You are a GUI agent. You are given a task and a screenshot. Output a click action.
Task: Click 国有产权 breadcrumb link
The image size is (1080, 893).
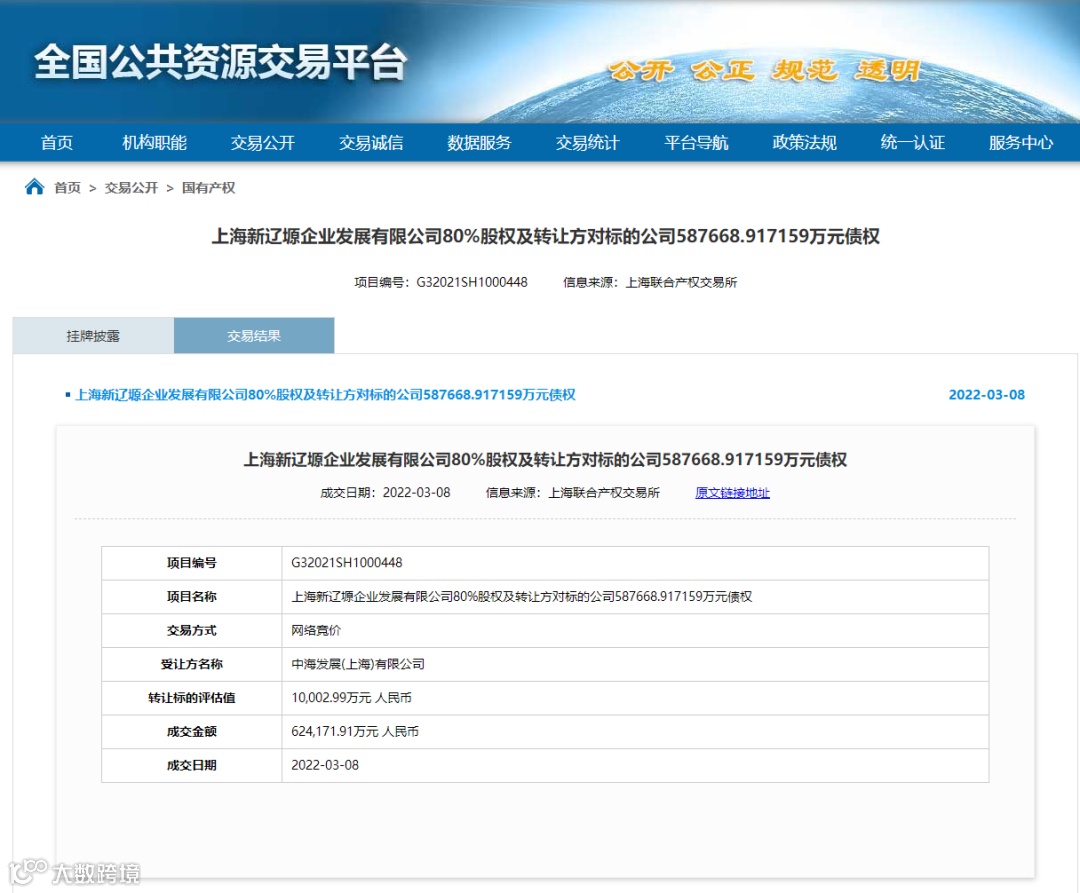pos(208,188)
